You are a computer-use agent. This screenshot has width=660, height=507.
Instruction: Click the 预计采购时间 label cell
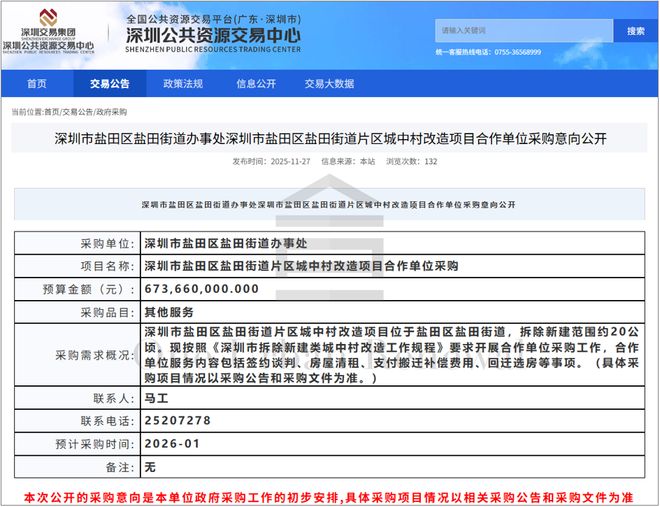click(77, 444)
